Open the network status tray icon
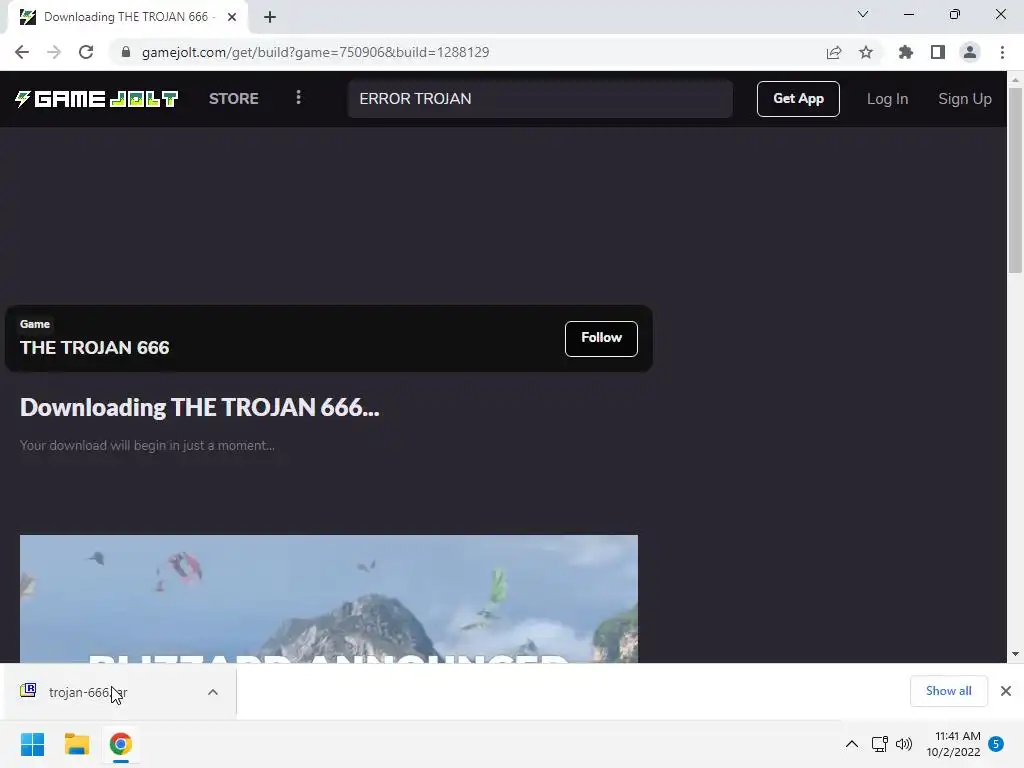Screen dimensions: 1024x768 880,744
